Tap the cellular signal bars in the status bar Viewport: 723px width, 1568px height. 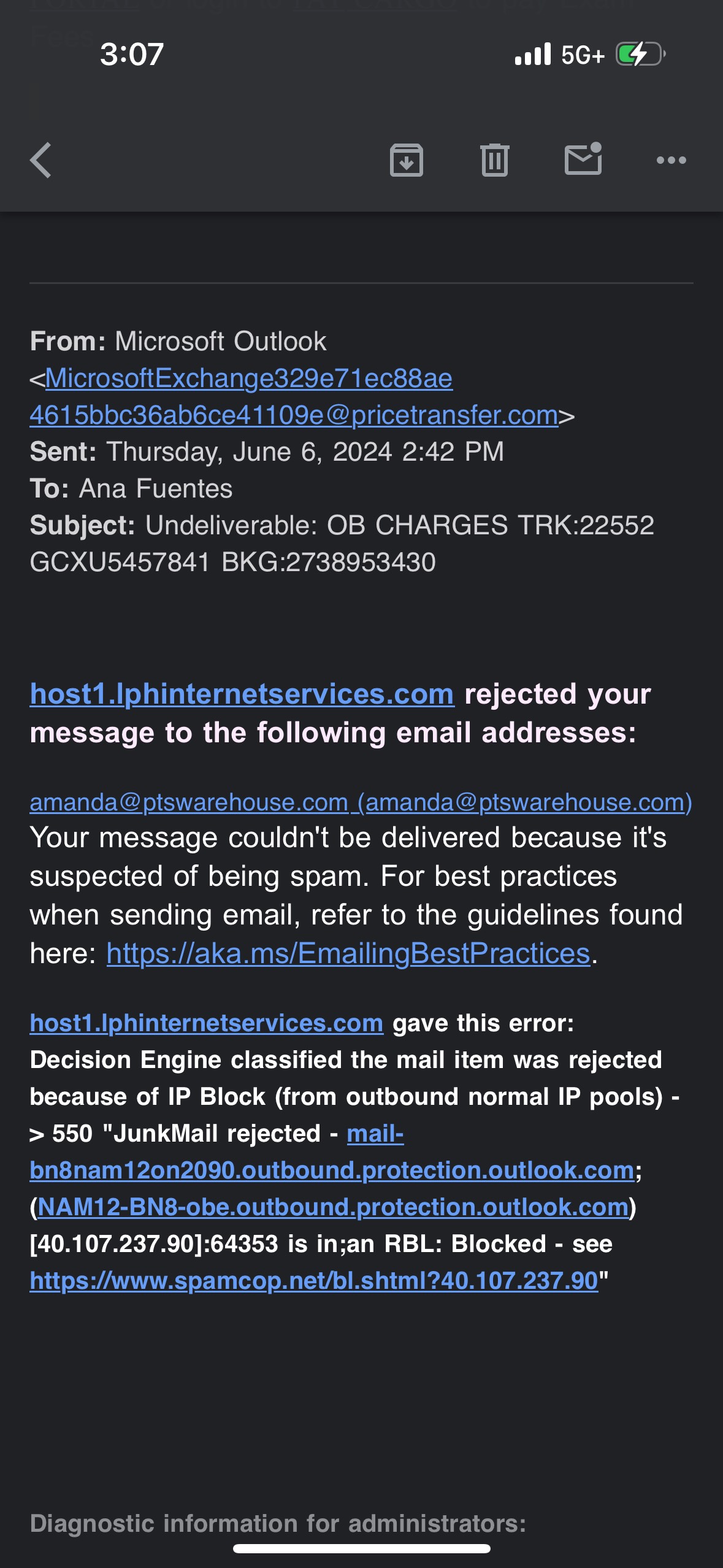pos(533,54)
